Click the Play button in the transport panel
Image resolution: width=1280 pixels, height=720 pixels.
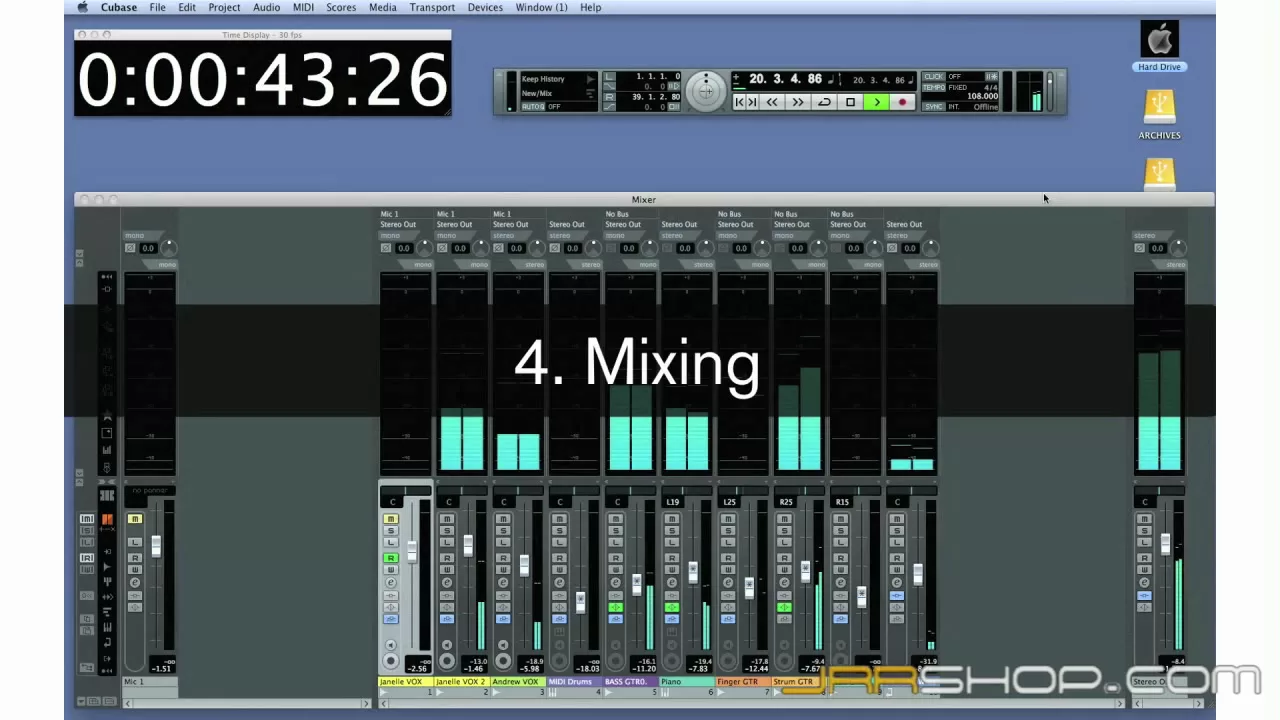click(x=876, y=101)
